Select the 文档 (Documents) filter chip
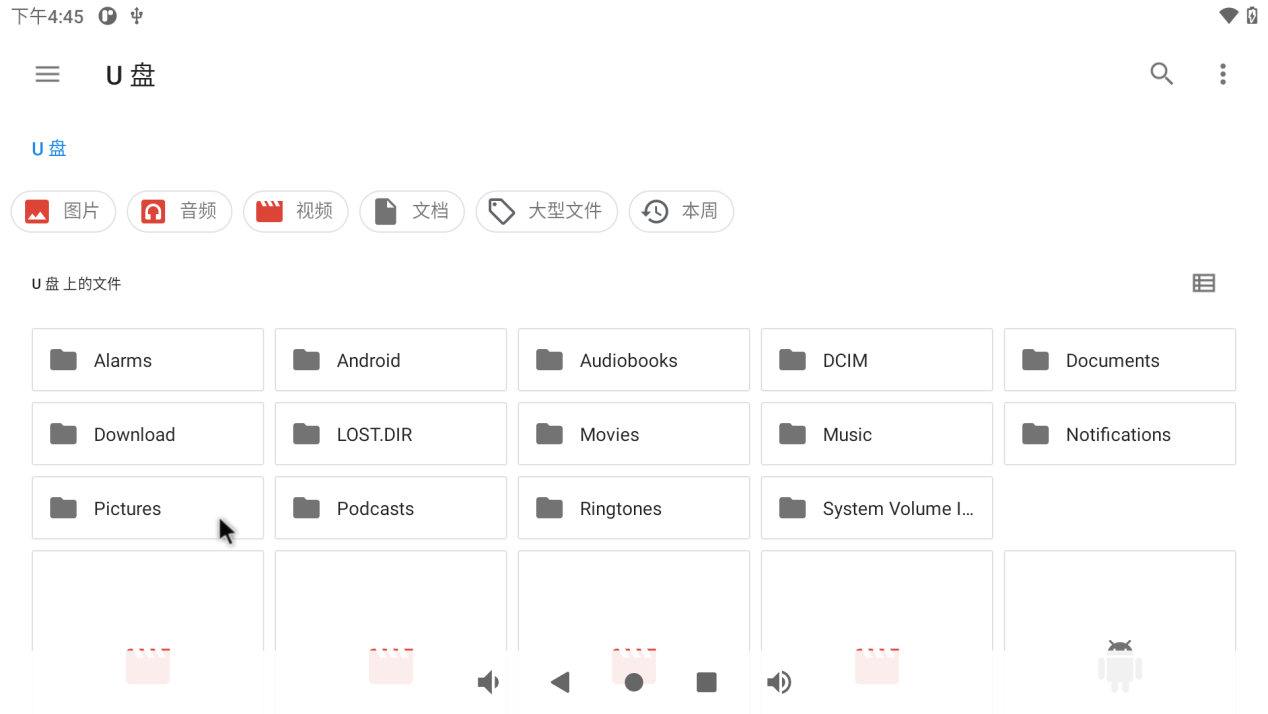This screenshot has height=714, width=1268. tap(411, 212)
